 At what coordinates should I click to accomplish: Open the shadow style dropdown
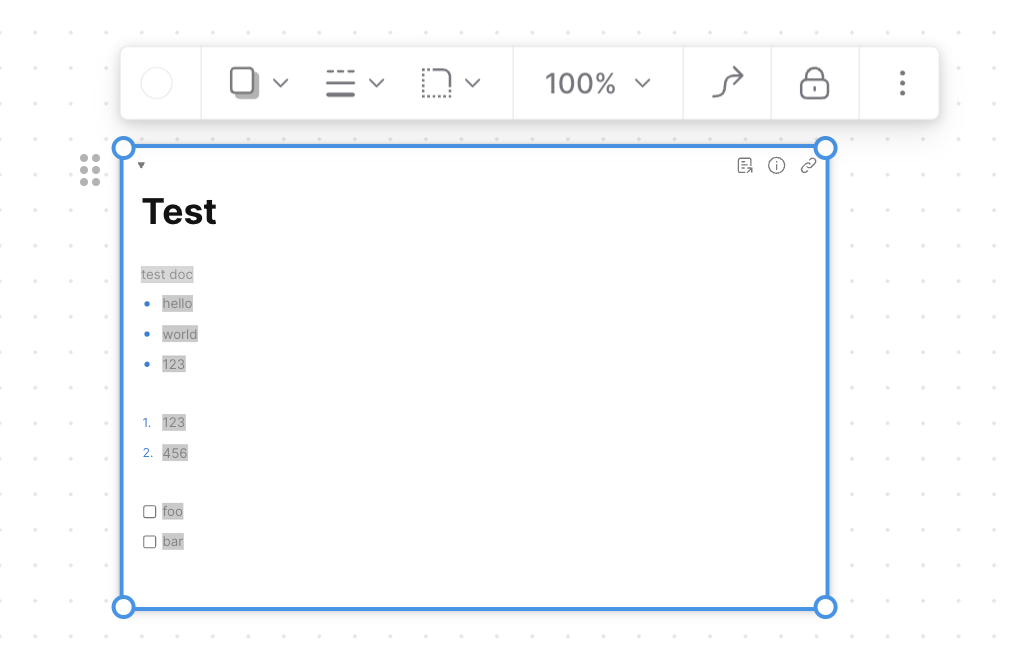[258, 83]
